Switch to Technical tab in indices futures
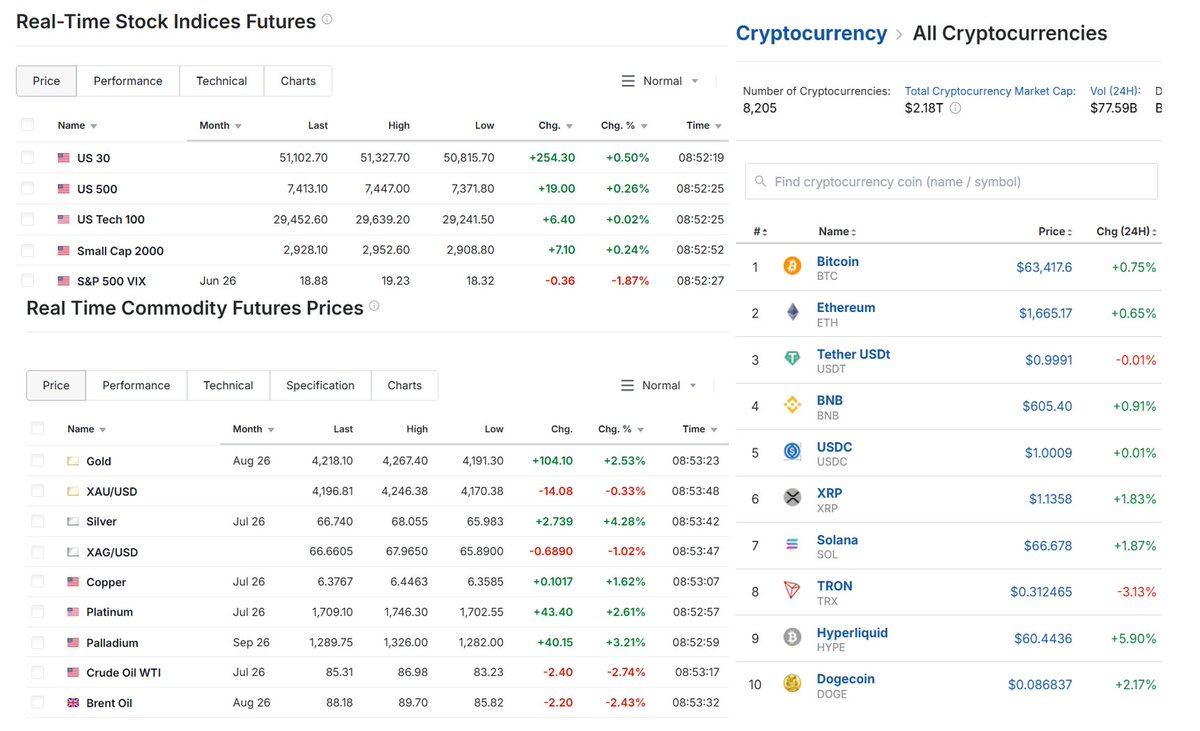The image size is (1200, 731). (222, 81)
